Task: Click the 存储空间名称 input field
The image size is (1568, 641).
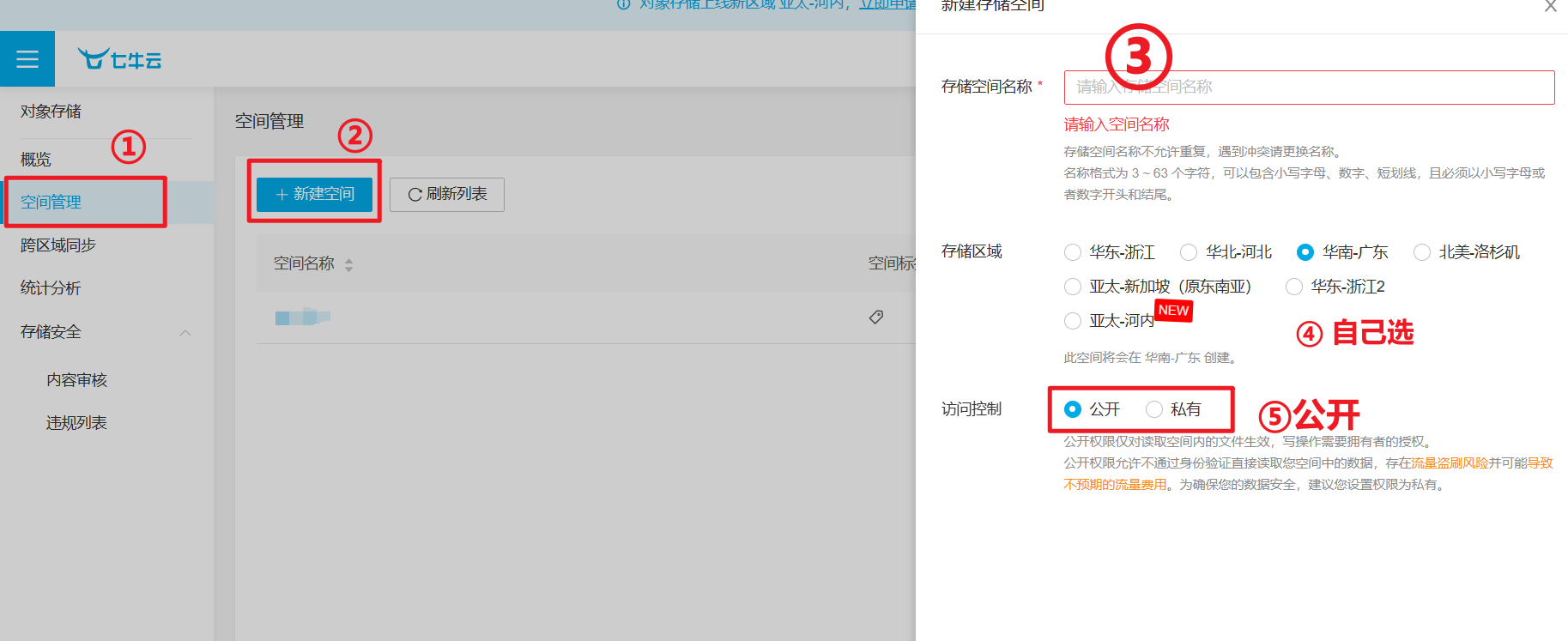Action: tap(1309, 88)
